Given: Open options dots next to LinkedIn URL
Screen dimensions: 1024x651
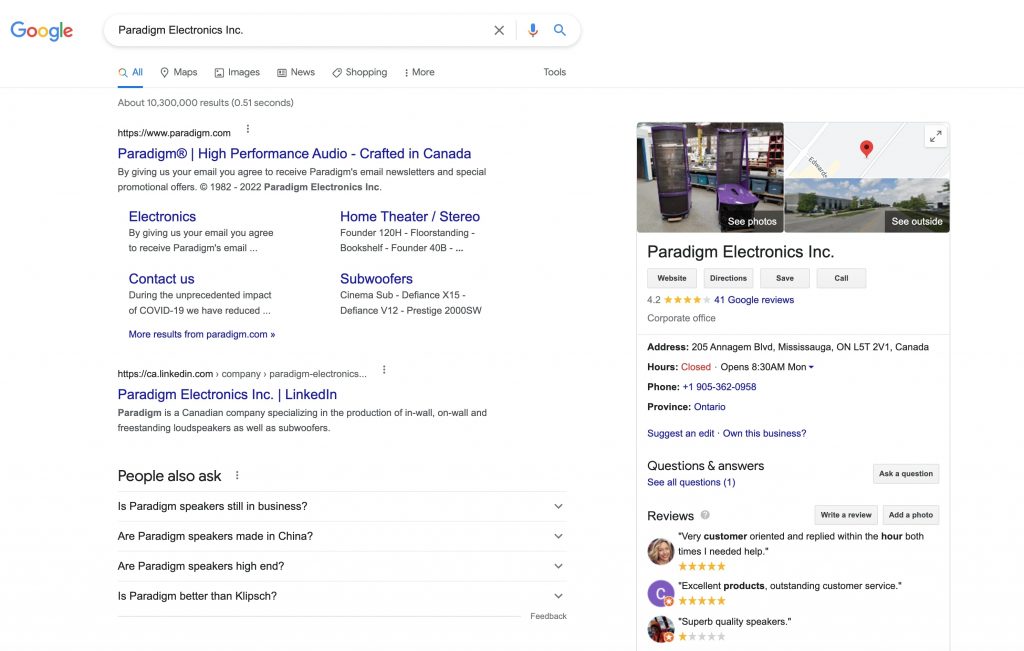Looking at the screenshot, I should 384,370.
